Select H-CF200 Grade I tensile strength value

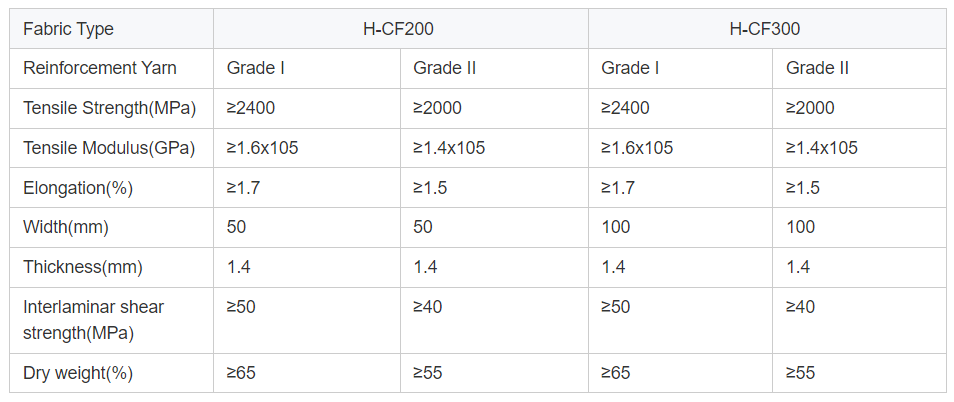point(251,108)
